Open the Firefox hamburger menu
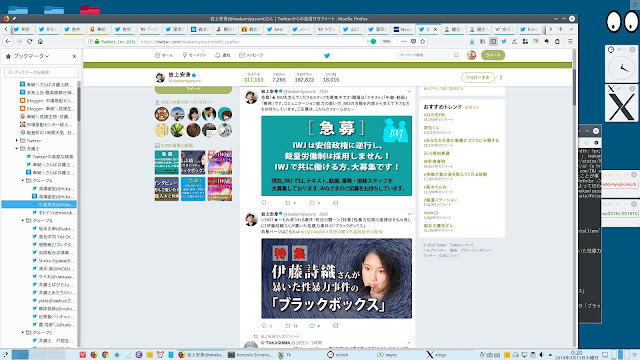The height and width of the screenshot is (360, 640). point(570,41)
